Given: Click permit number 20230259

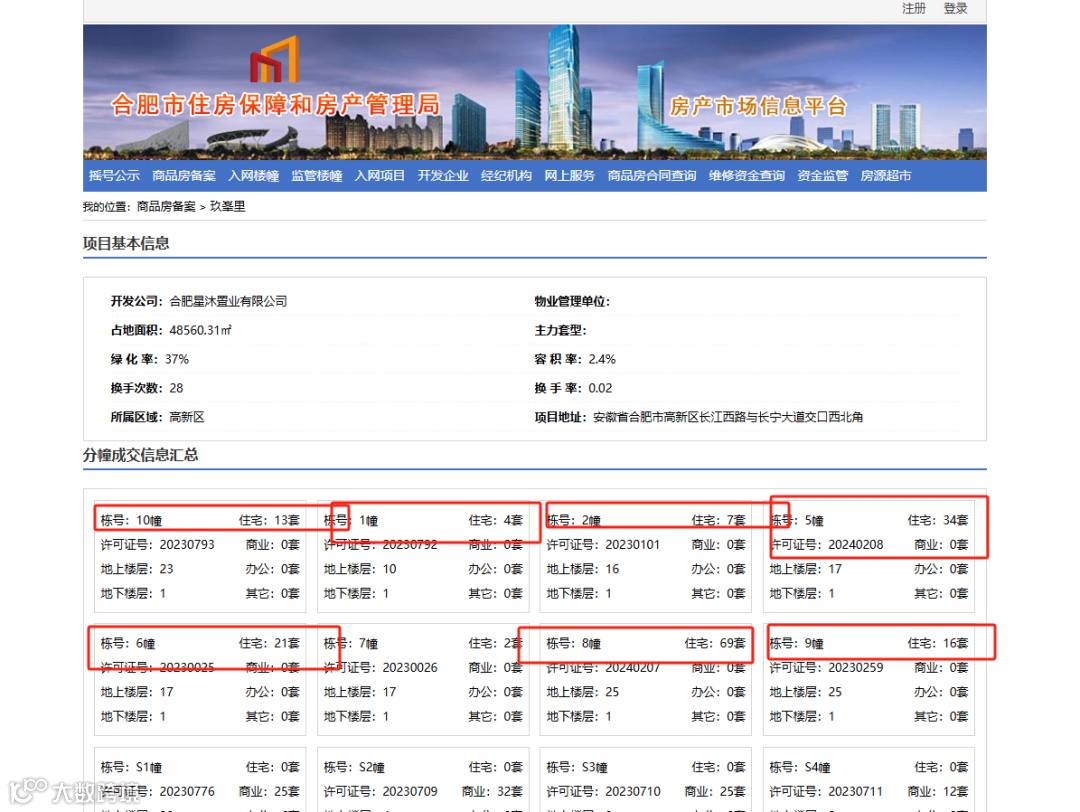Looking at the screenshot, I should (855, 667).
